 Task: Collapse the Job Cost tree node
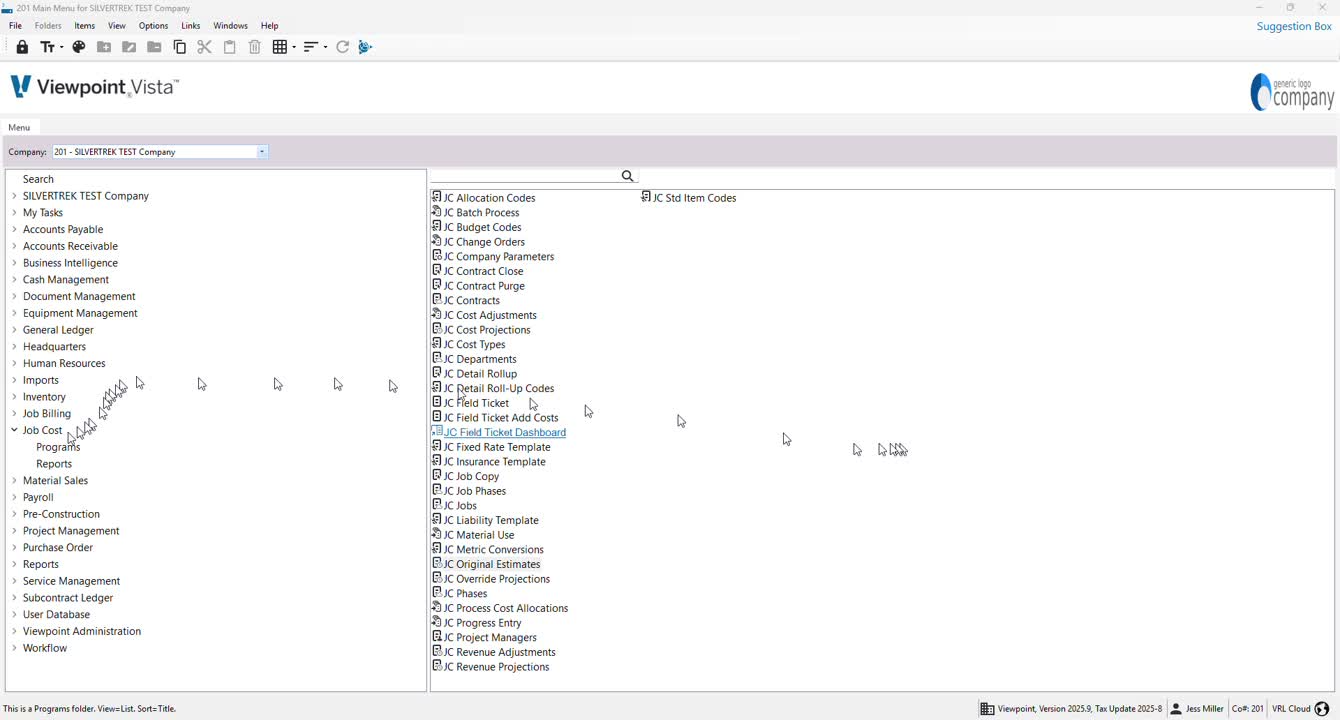pos(14,430)
